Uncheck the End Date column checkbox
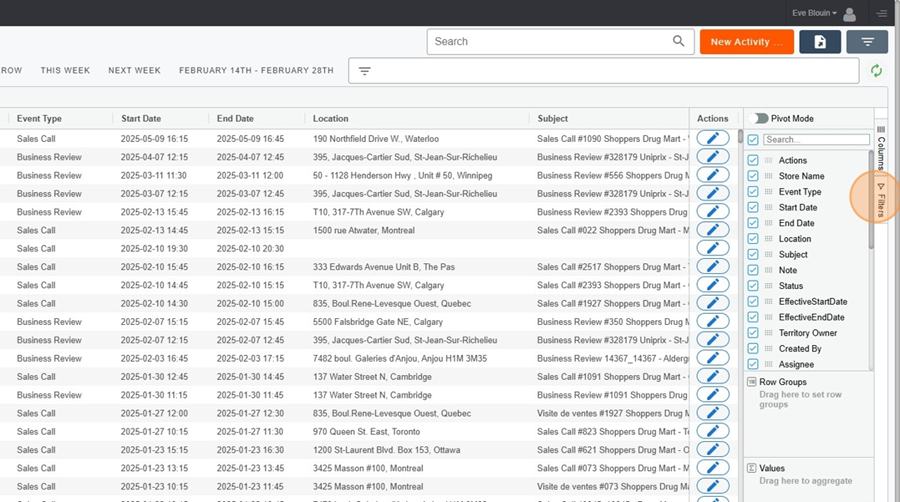Viewport: 900px width, 502px height. [753, 223]
